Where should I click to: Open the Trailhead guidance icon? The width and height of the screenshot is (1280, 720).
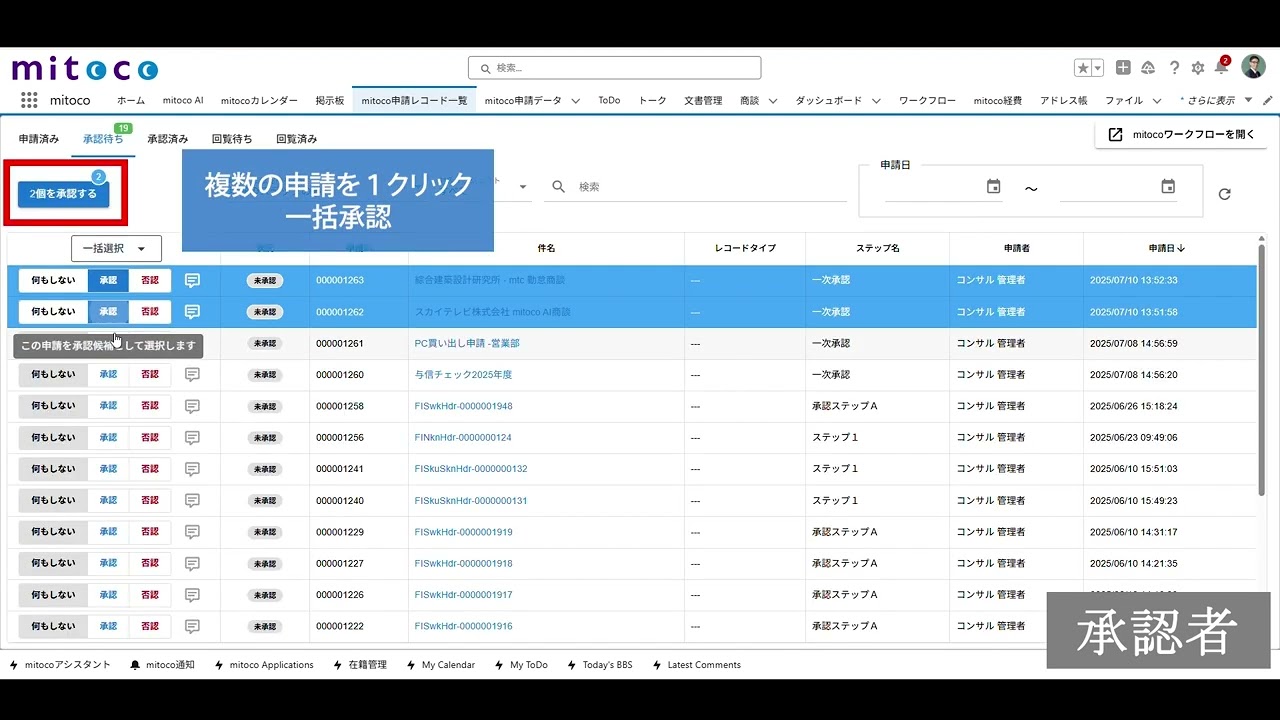pos(1148,68)
